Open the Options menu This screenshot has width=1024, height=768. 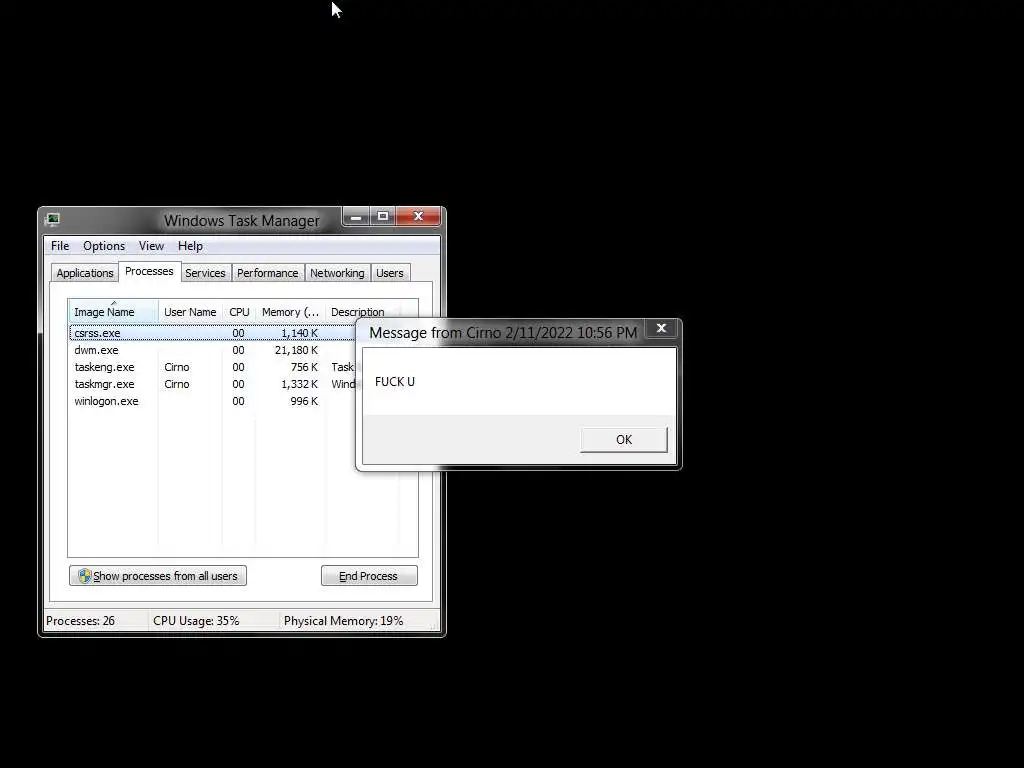[x=104, y=246]
